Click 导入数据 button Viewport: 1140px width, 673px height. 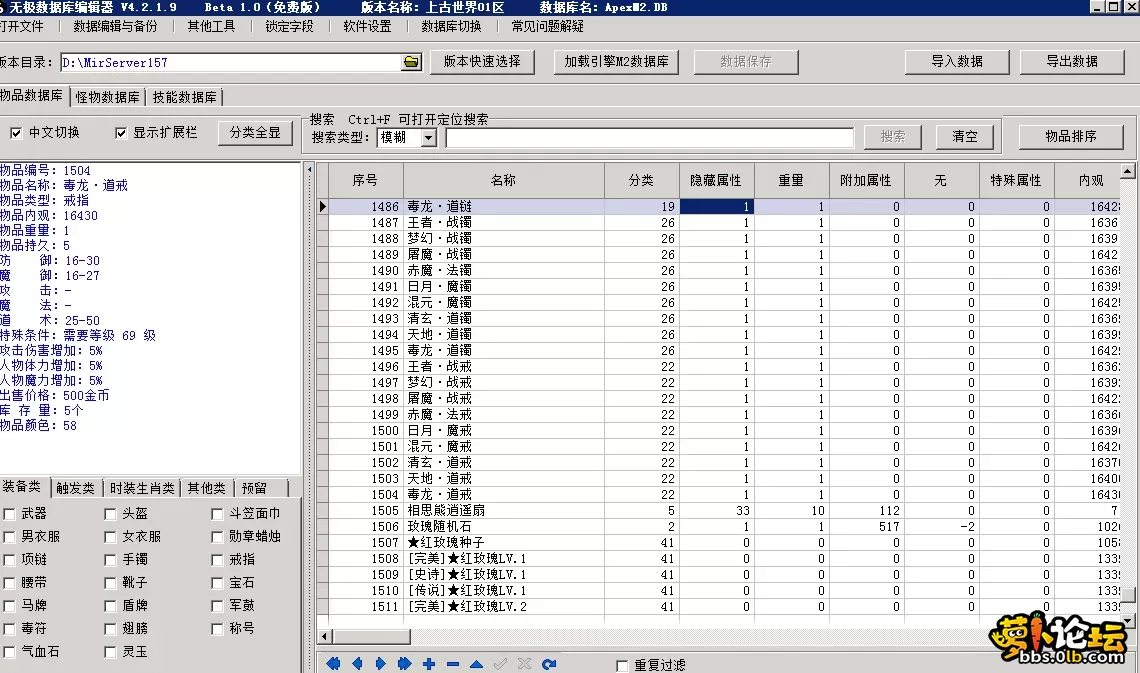point(957,62)
